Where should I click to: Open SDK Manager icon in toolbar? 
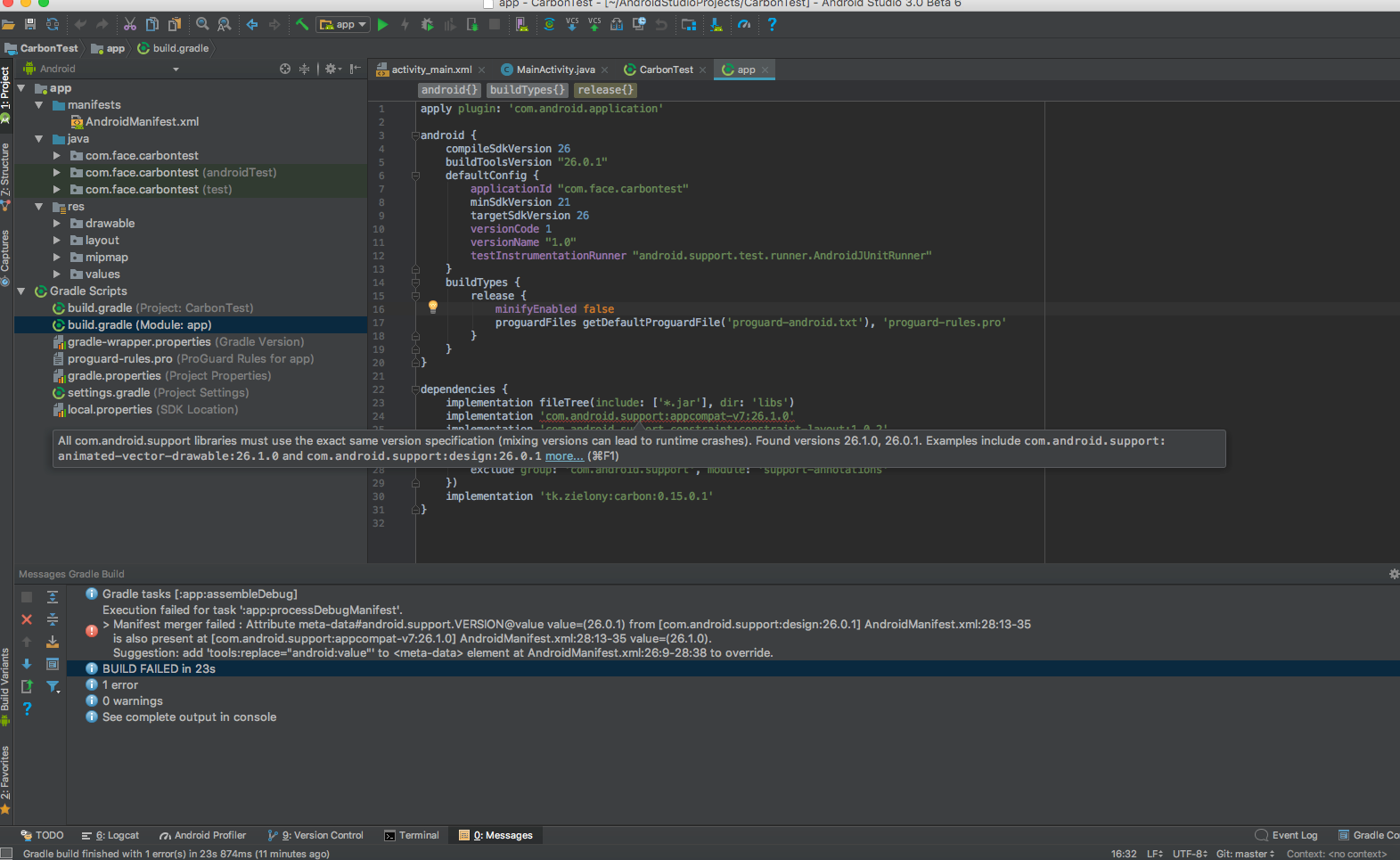point(716,25)
